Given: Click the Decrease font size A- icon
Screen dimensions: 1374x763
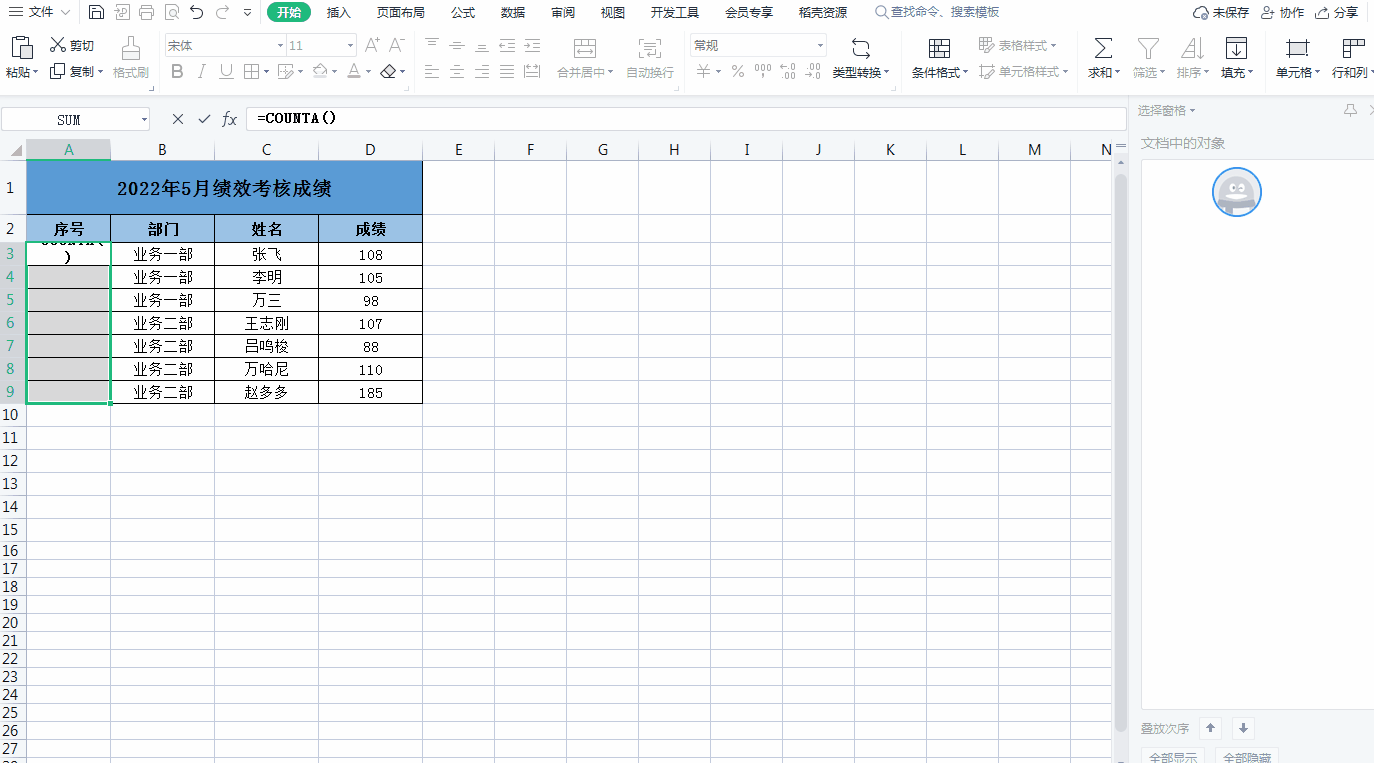Looking at the screenshot, I should 396,45.
